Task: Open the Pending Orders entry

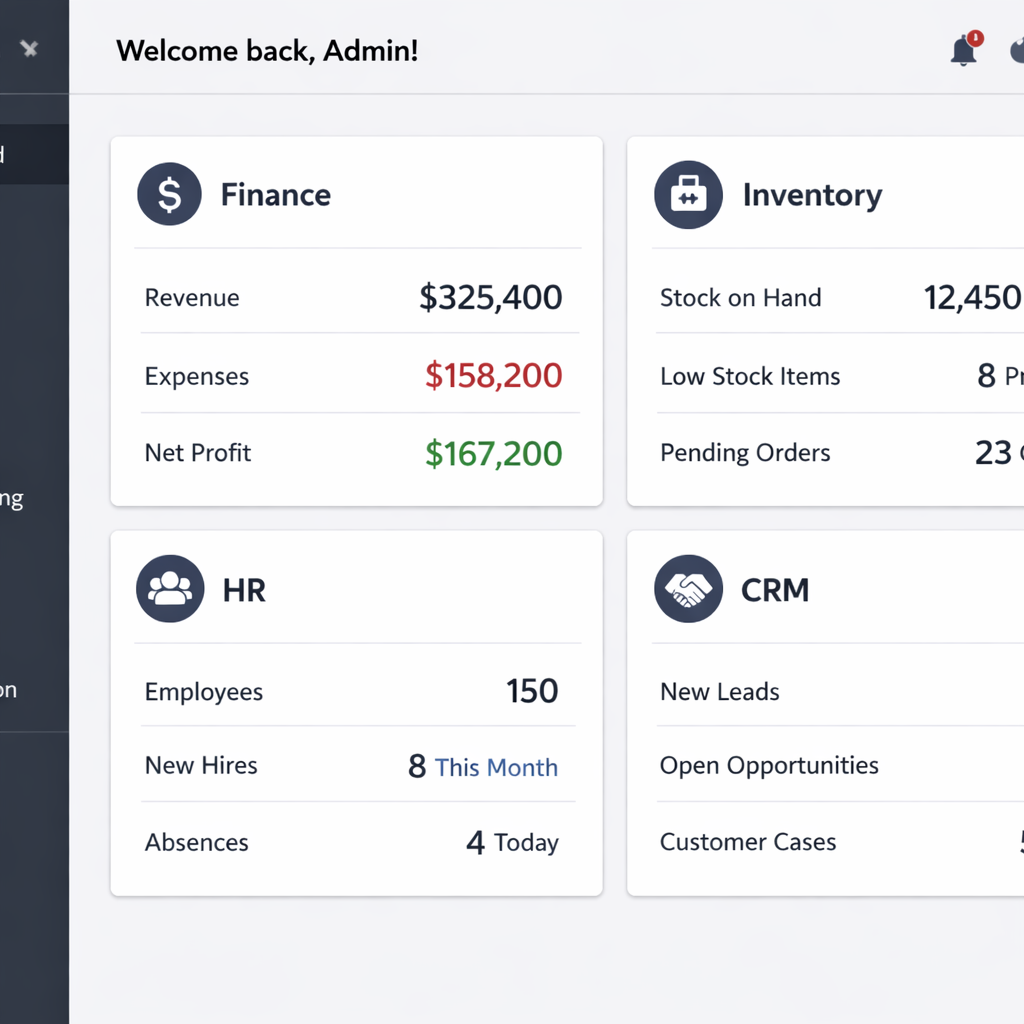Action: click(745, 453)
